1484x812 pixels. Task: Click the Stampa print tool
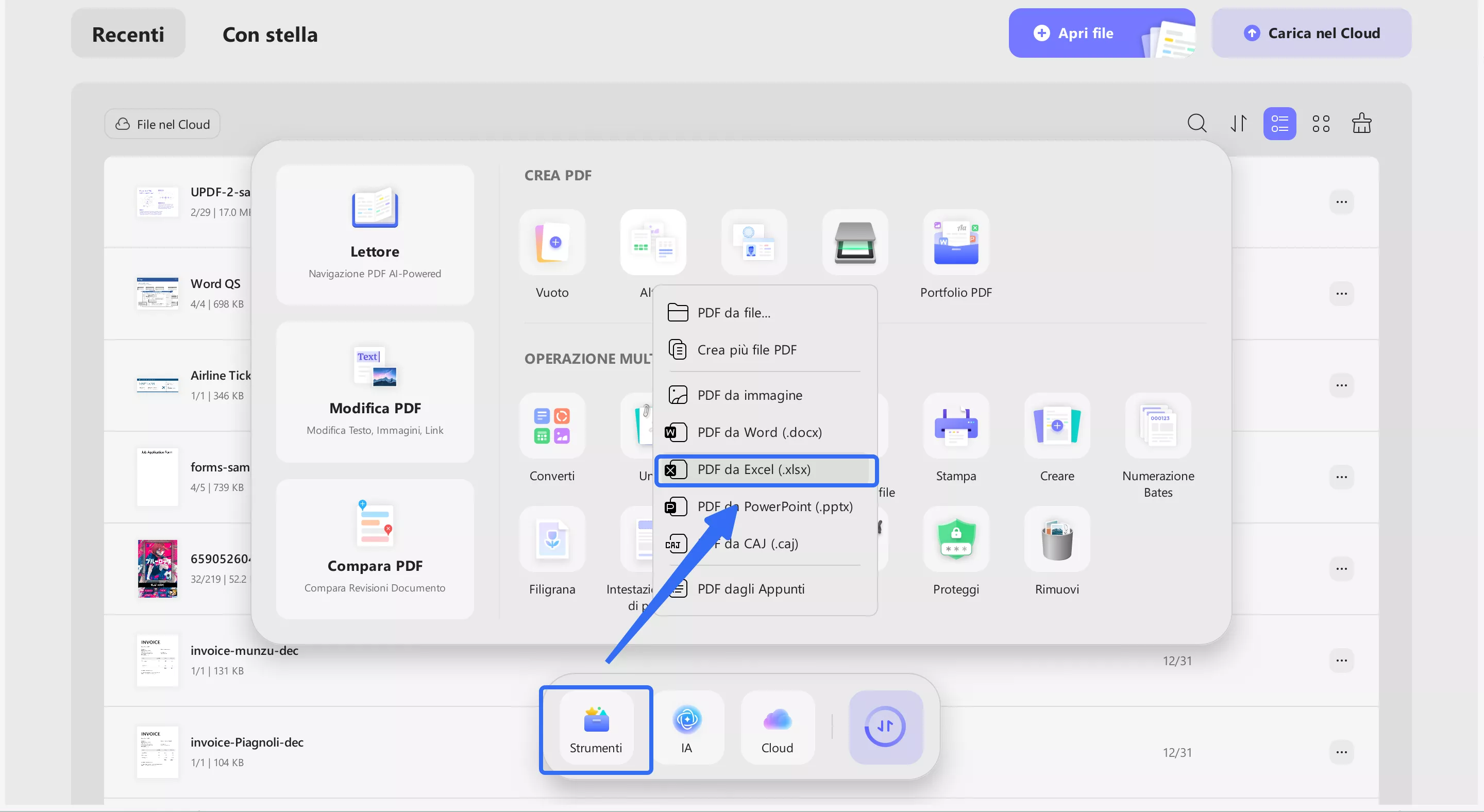click(955, 426)
